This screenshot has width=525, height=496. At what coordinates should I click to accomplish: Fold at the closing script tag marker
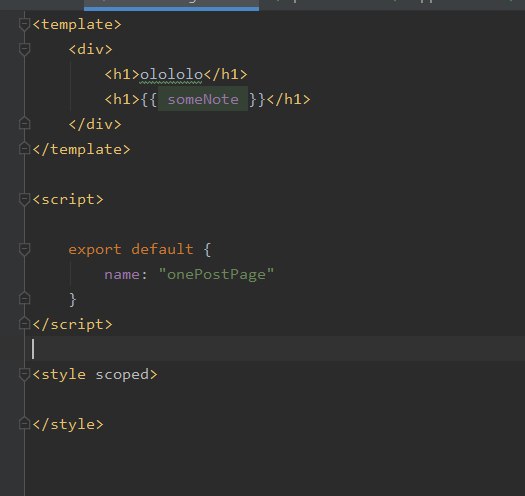(x=24, y=324)
